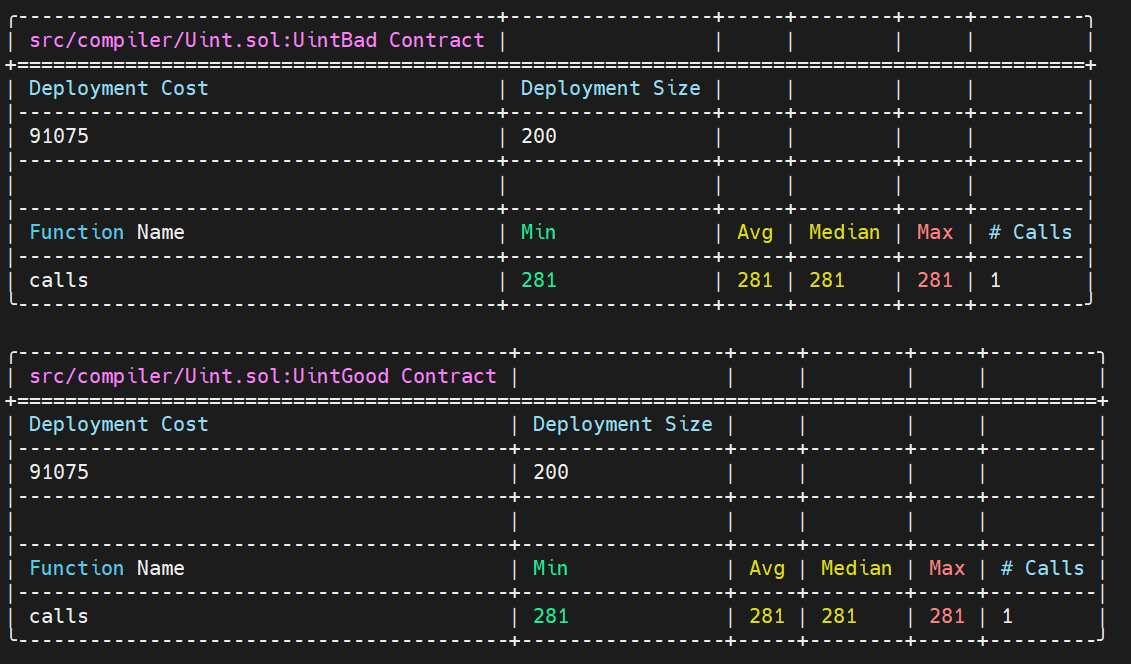Screen dimensions: 1131x664
Task: Click green Min header in UintBad table
Action: click(x=538, y=232)
